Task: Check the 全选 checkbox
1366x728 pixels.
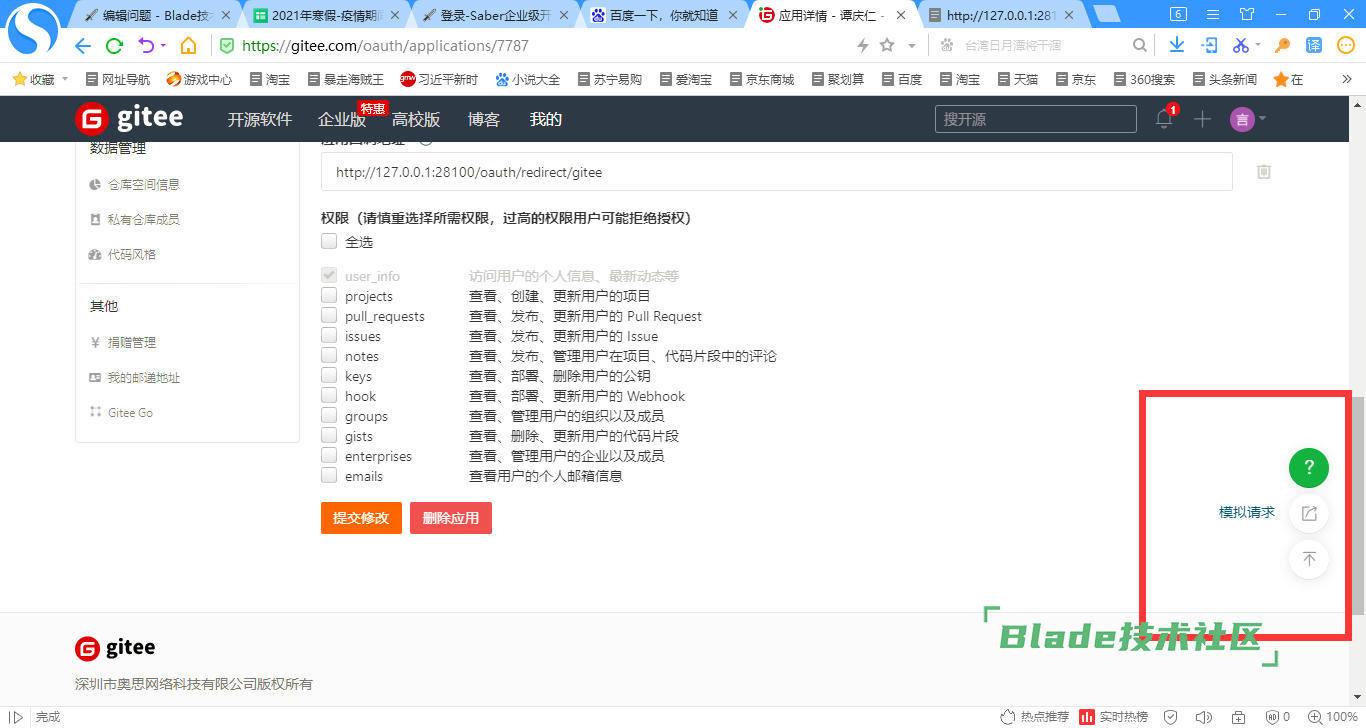Action: (329, 241)
